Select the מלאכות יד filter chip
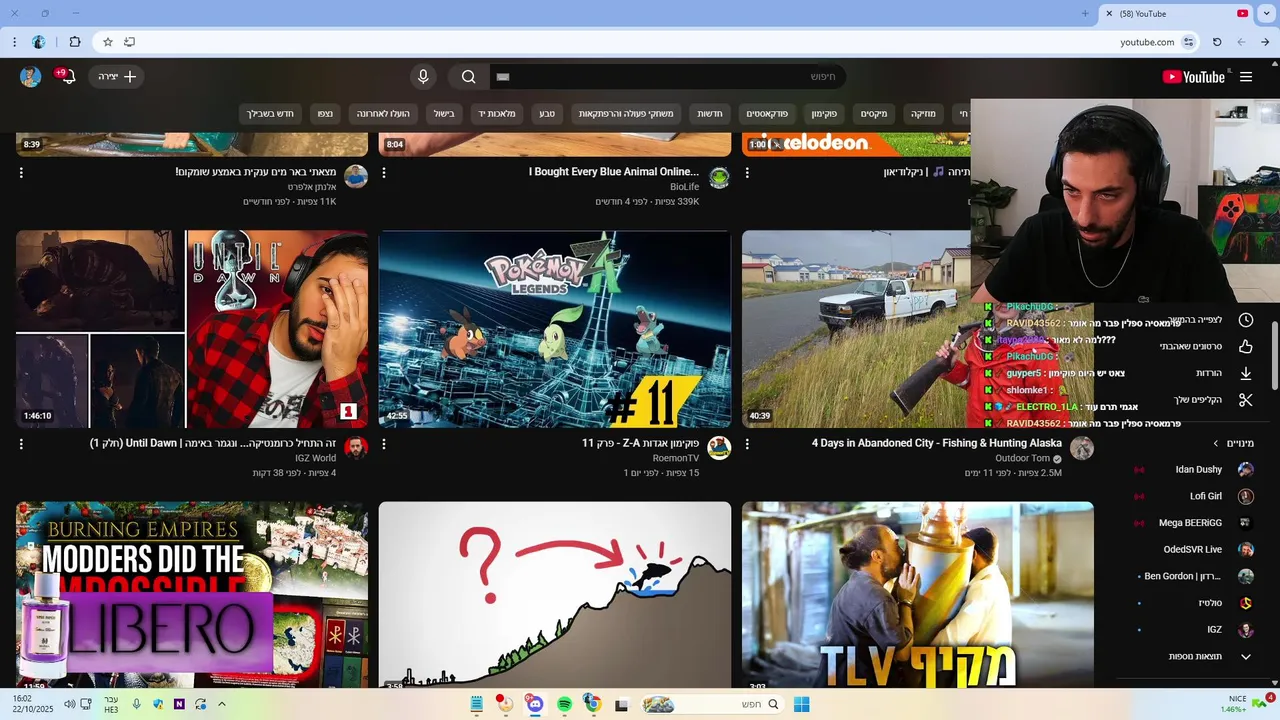1280x720 pixels. click(497, 114)
